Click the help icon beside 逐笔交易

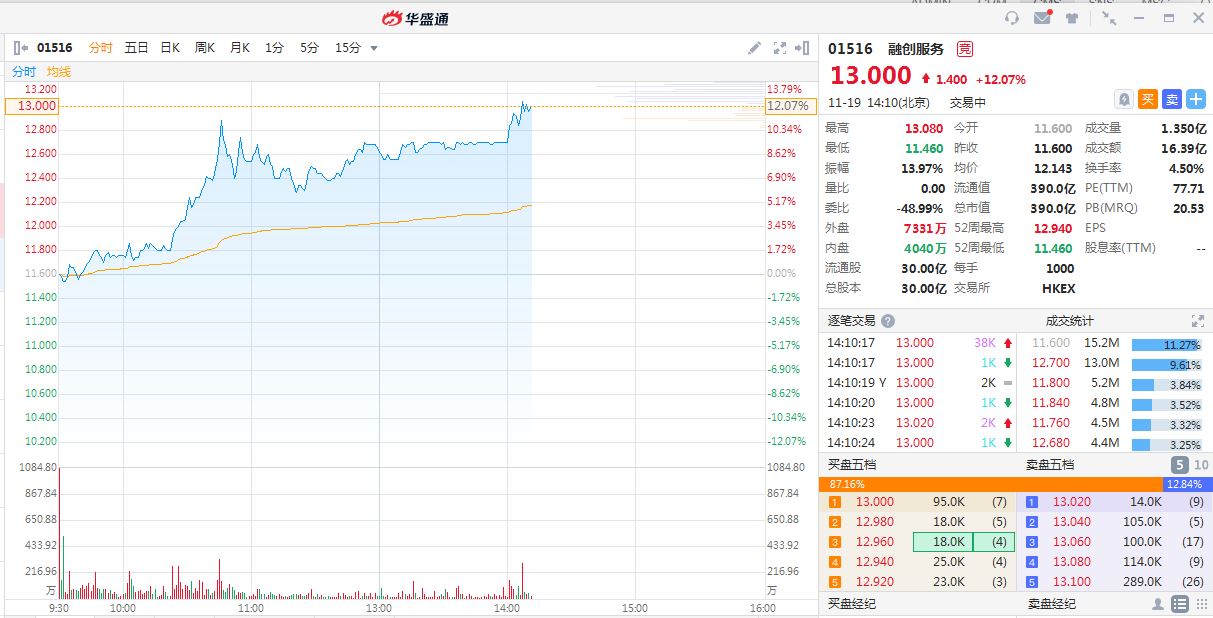tap(888, 321)
